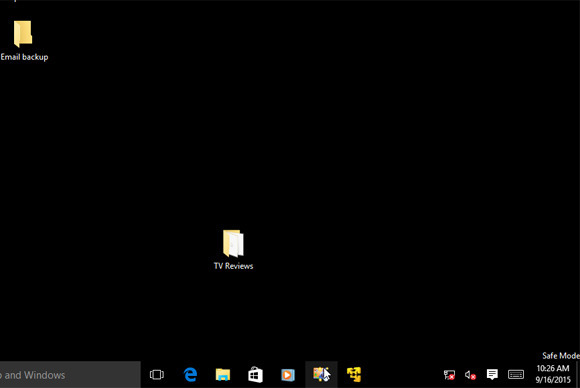This screenshot has width=580, height=388.
Task: Click the Show desktop strip past the clock
Action: point(578,375)
